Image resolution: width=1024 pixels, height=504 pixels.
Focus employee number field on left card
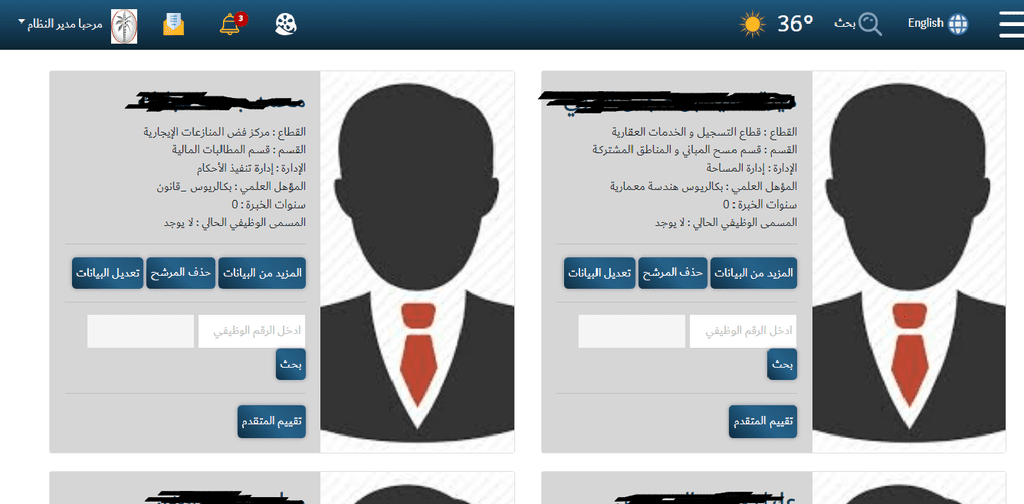(x=251, y=331)
